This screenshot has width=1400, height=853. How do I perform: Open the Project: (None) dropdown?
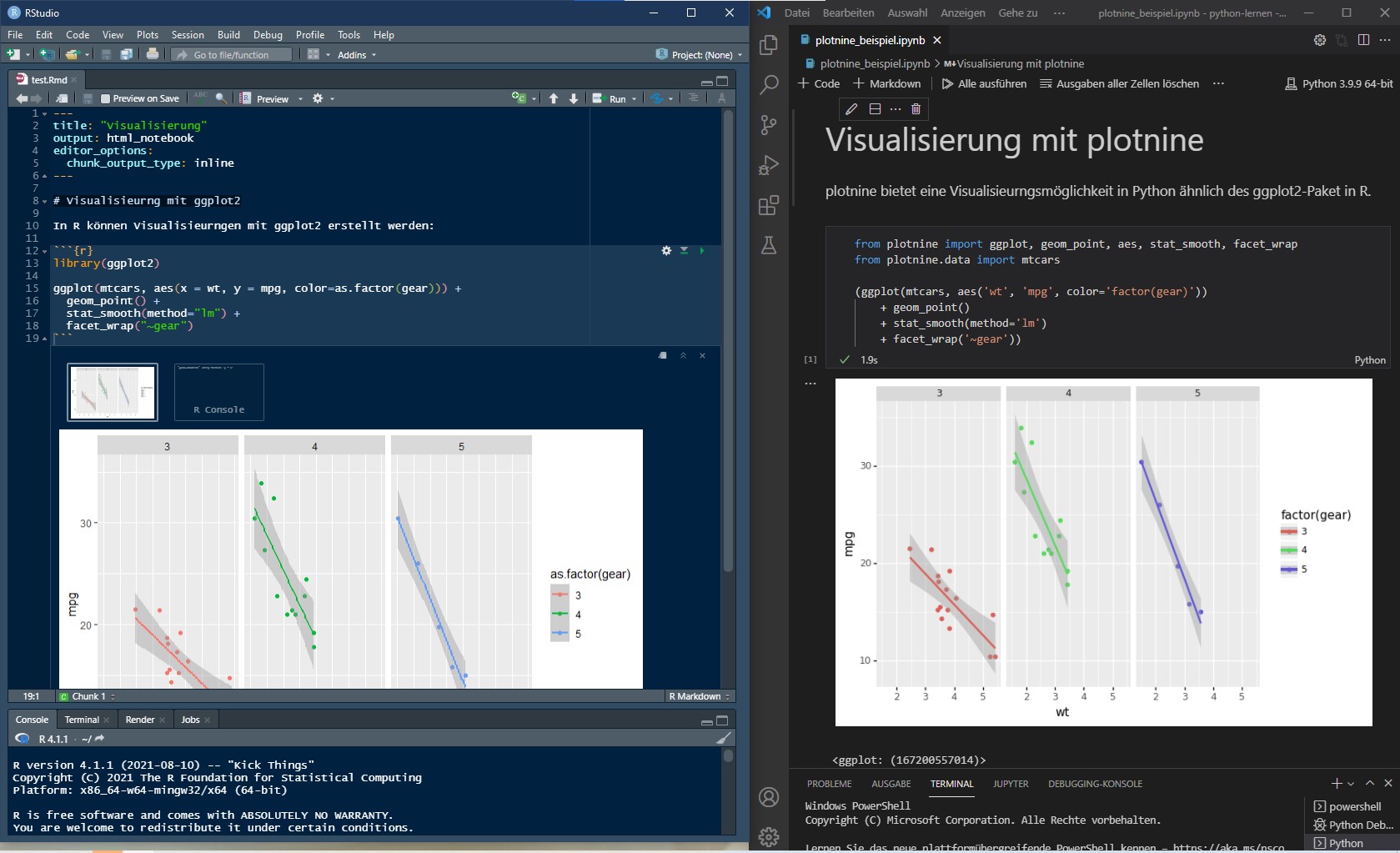(x=699, y=55)
